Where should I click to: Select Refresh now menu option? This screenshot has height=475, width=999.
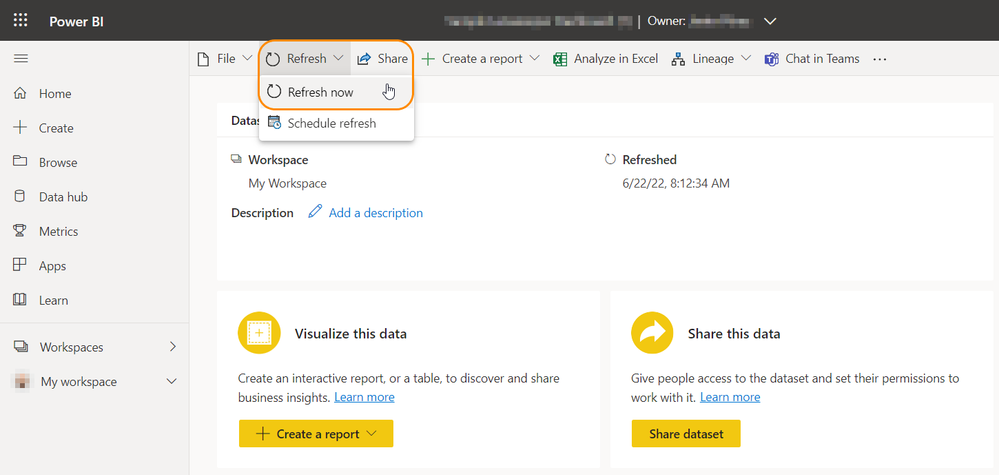320,92
